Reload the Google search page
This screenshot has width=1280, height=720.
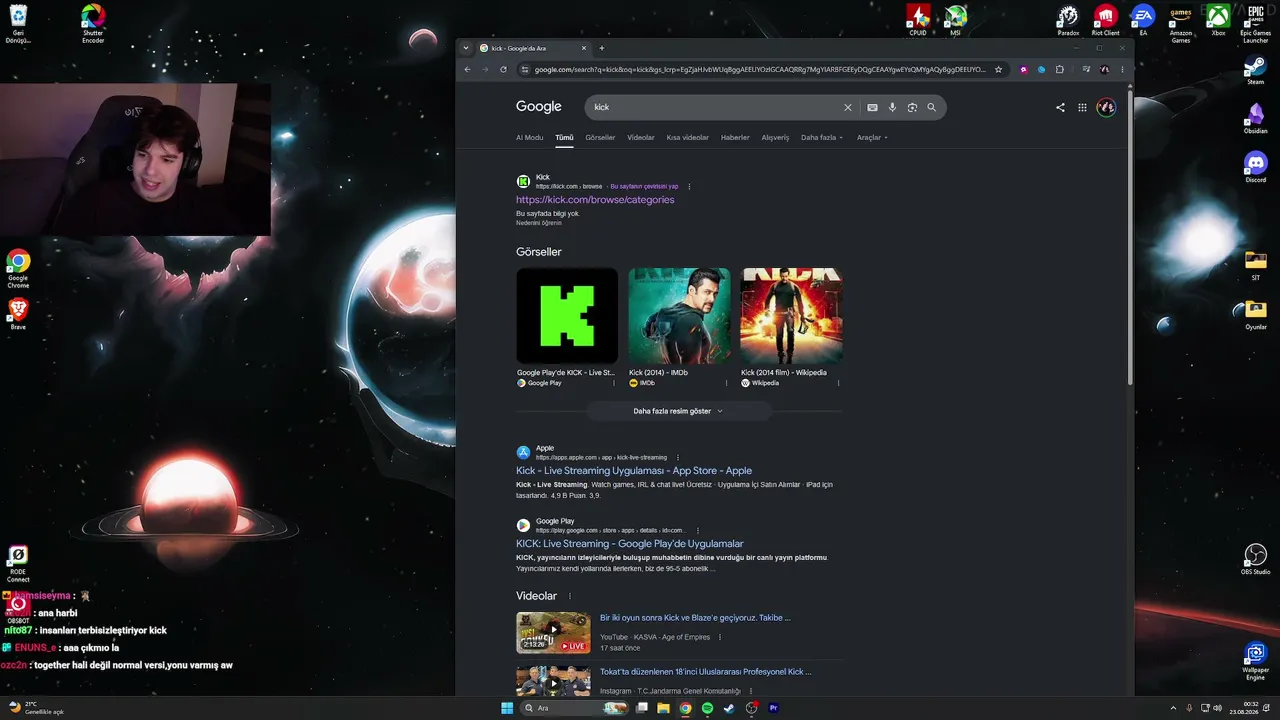coord(503,70)
